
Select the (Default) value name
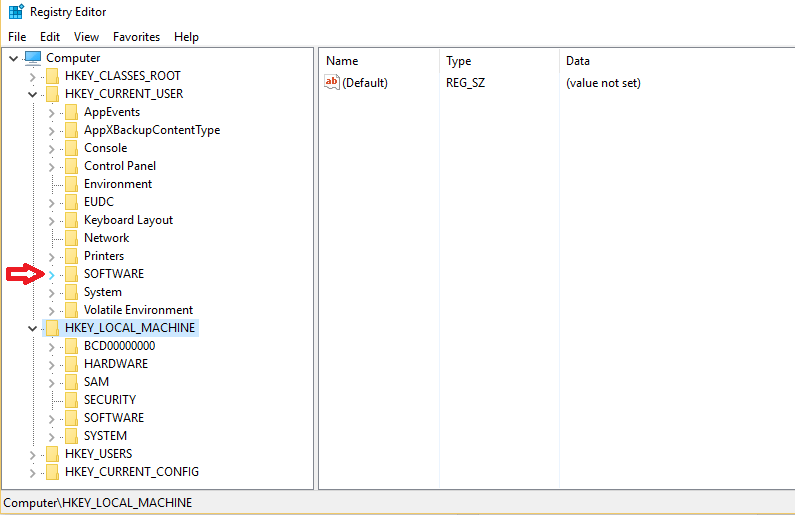point(365,83)
